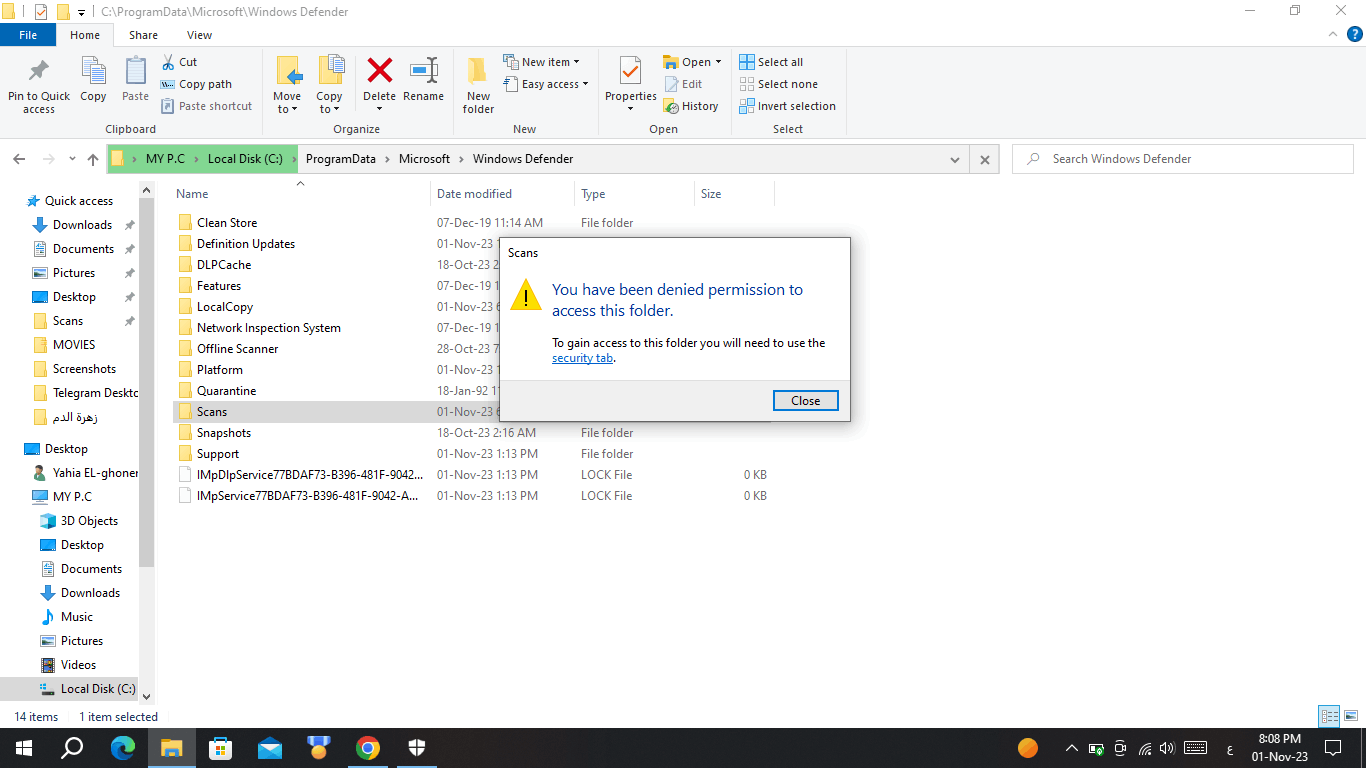The height and width of the screenshot is (768, 1366).
Task: Open Downloads under Quick access
Action: tap(82, 225)
